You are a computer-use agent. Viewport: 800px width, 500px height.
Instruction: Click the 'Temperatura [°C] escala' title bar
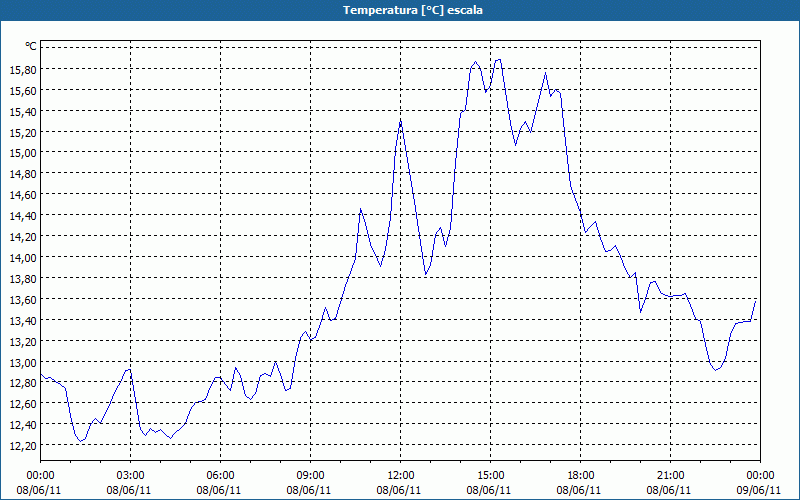pyautogui.click(x=400, y=10)
